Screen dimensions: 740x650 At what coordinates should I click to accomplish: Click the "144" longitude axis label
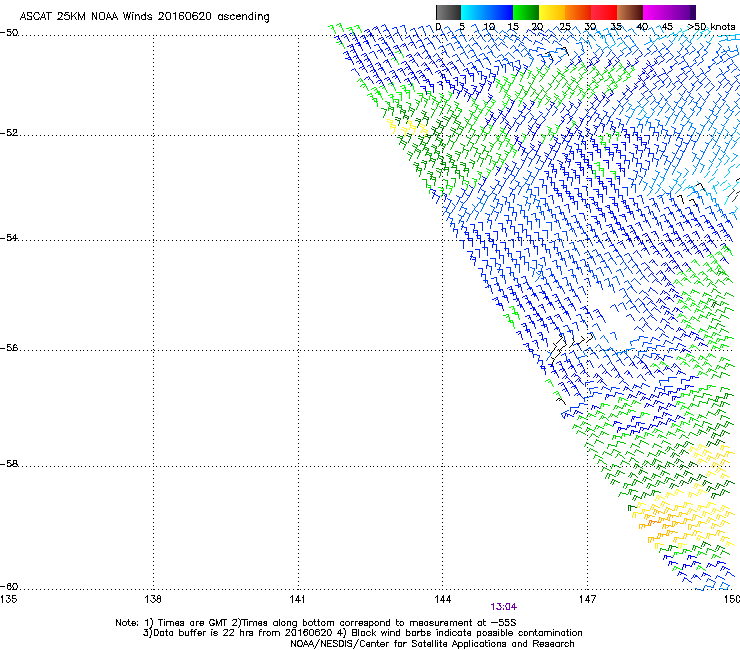click(x=442, y=599)
